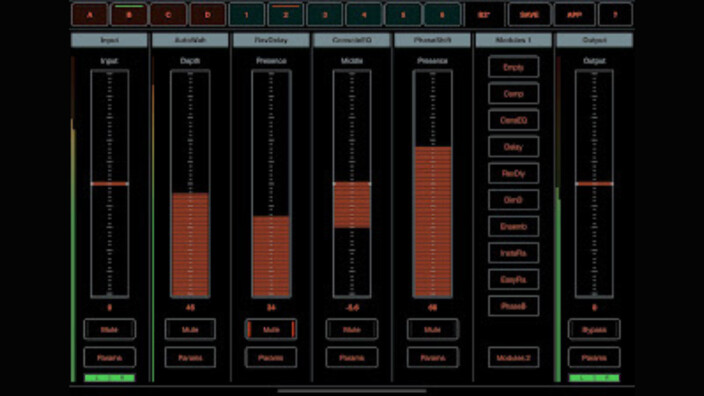The height and width of the screenshot is (396, 704).
Task: Choose the Phase8 module
Action: pos(513,306)
